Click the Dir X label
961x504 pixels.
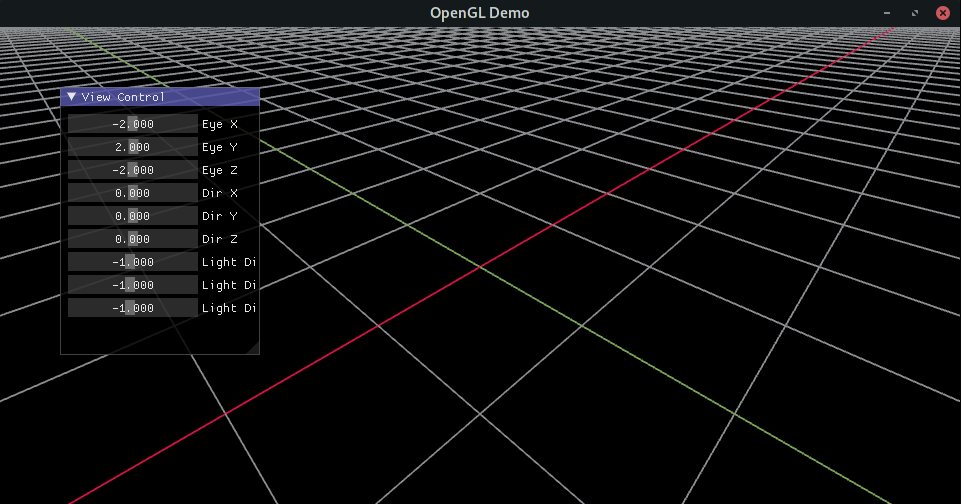coord(219,193)
